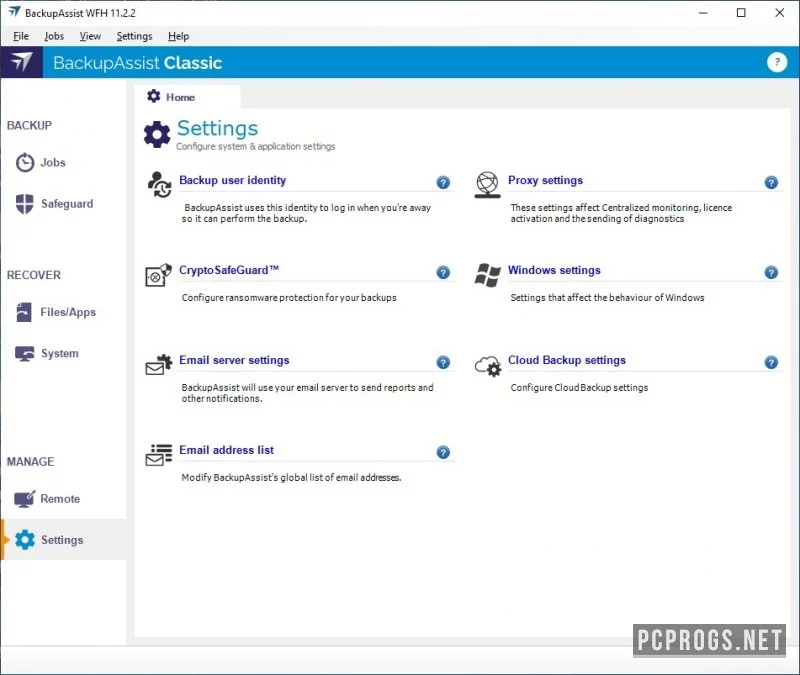Viewport: 800px width, 675px height.
Task: Open help for Proxy settings
Action: click(x=771, y=183)
